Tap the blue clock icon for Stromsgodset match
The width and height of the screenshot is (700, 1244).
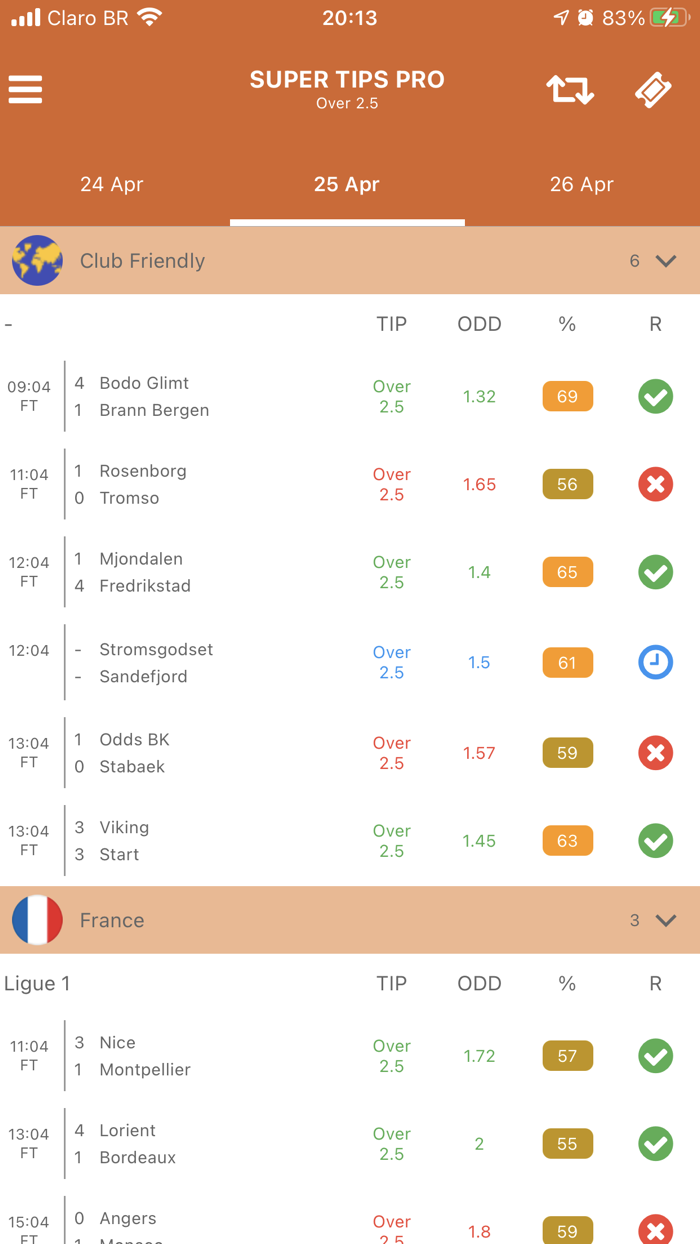click(655, 662)
